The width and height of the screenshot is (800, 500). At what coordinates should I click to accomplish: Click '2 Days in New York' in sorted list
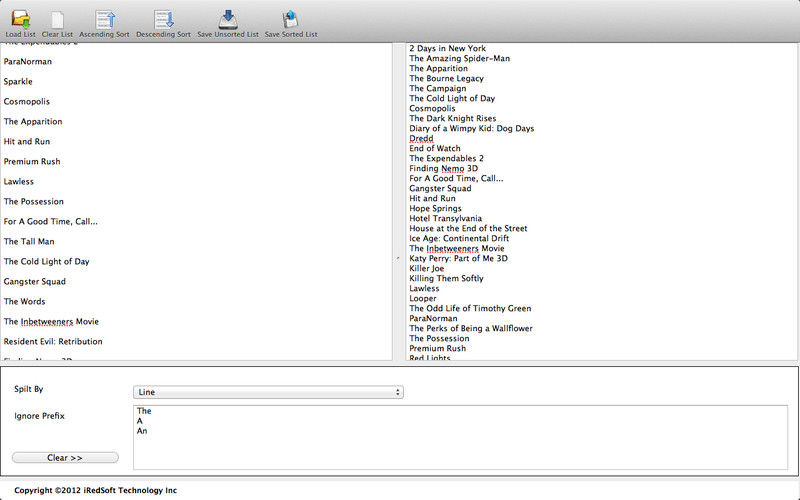[x=447, y=48]
